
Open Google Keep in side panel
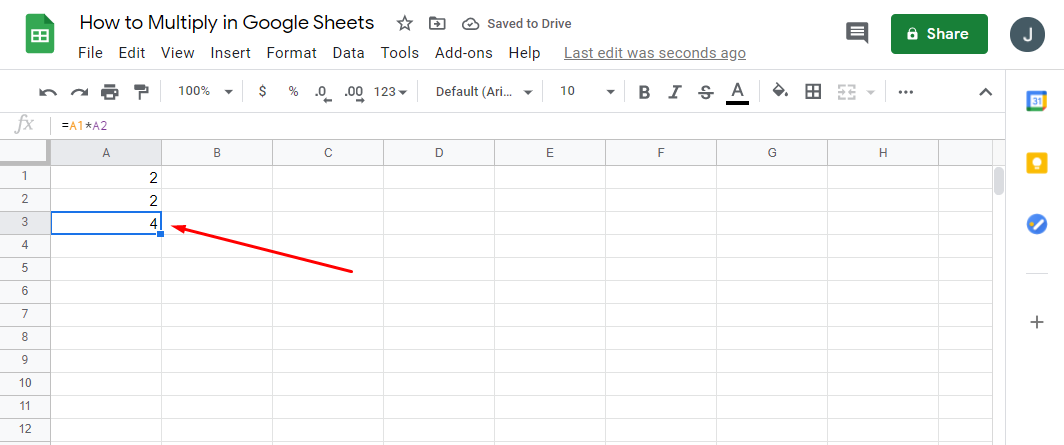coord(1036,163)
